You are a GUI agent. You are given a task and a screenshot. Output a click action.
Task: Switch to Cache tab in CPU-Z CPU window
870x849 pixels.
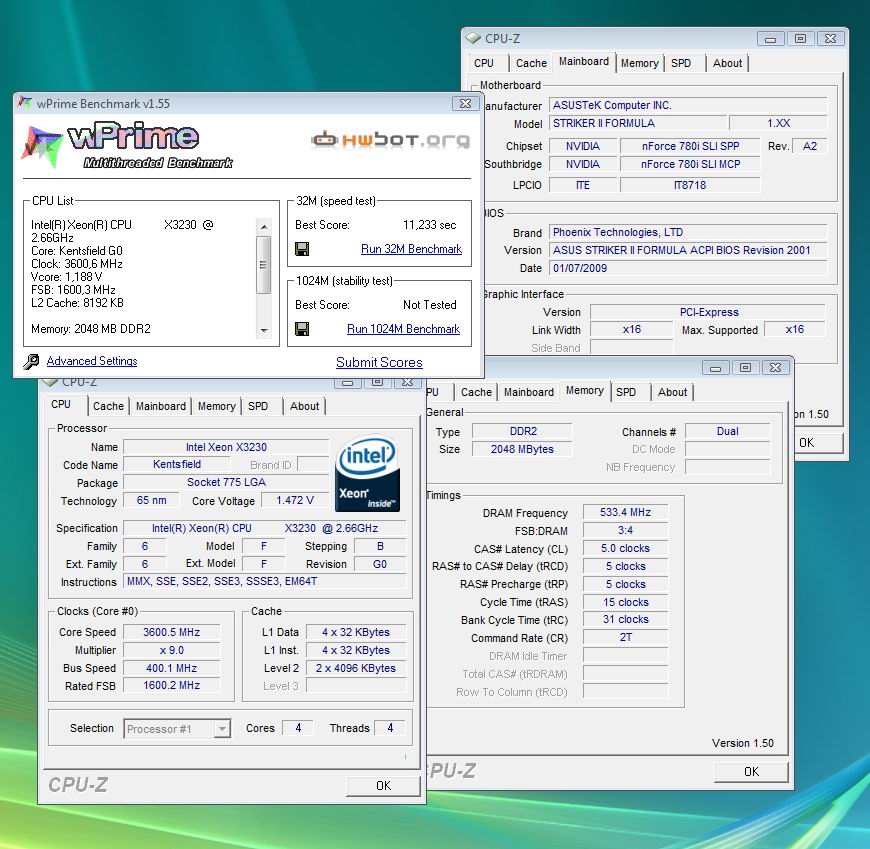(108, 406)
